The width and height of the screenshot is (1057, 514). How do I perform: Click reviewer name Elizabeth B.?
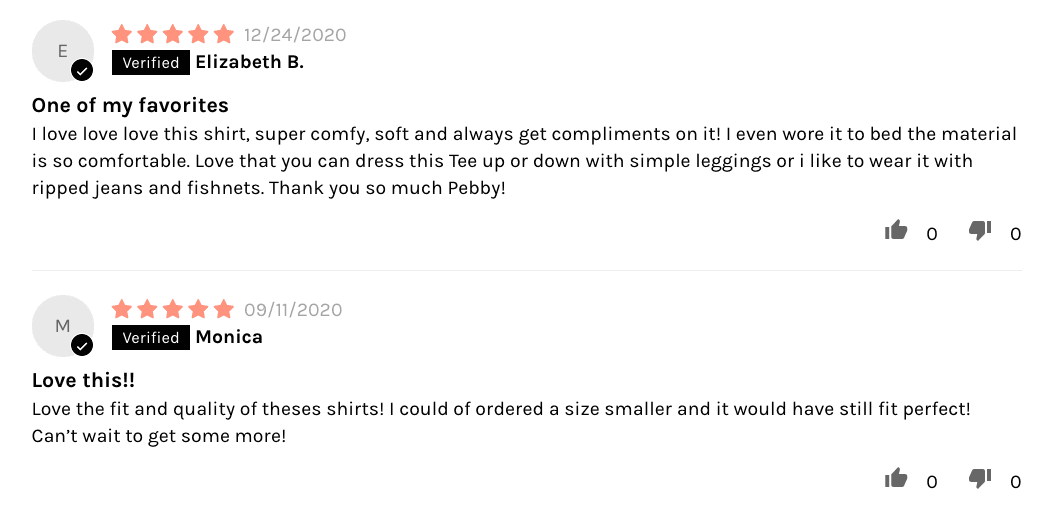[249, 63]
